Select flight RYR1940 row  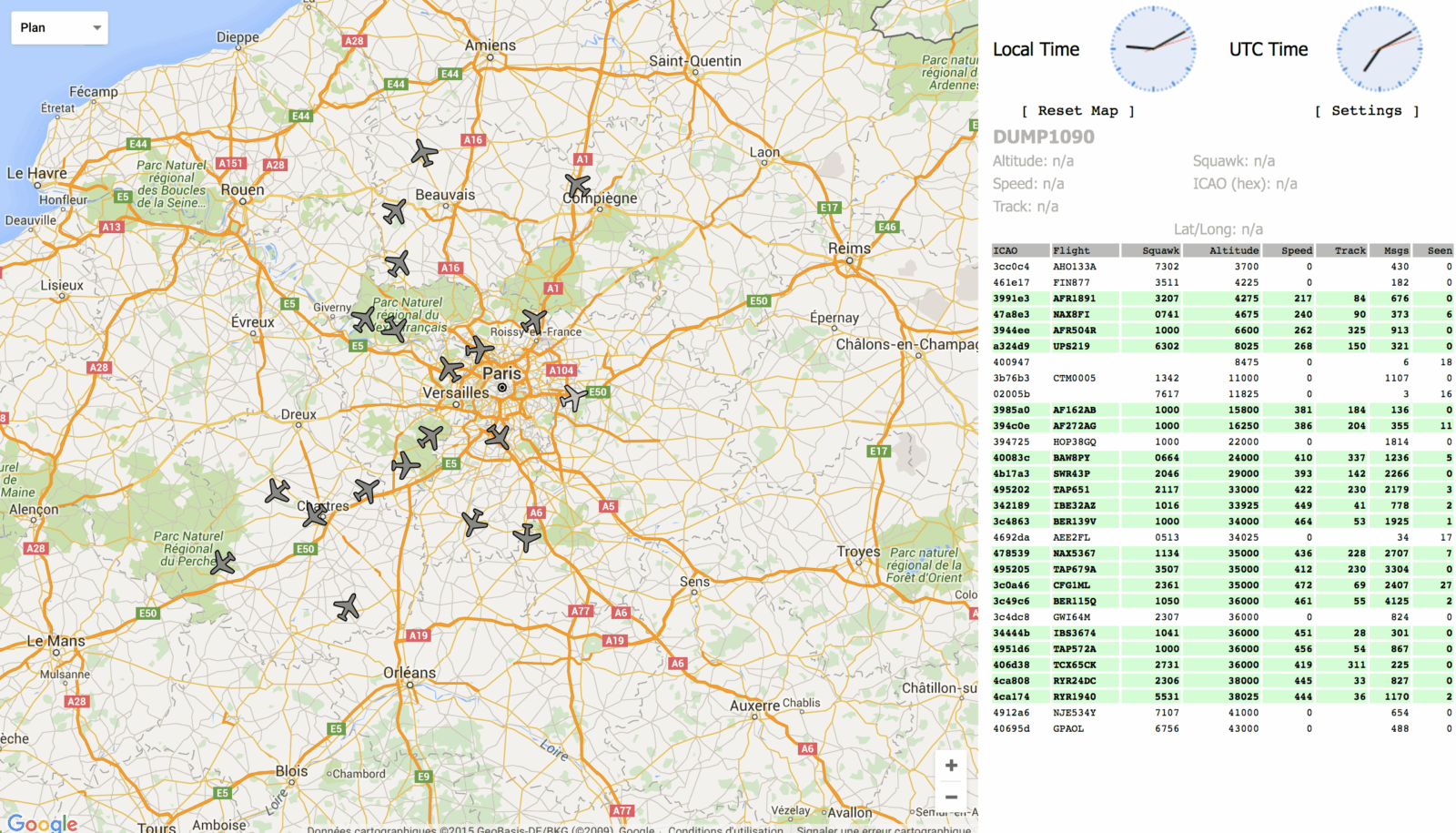click(1222, 696)
